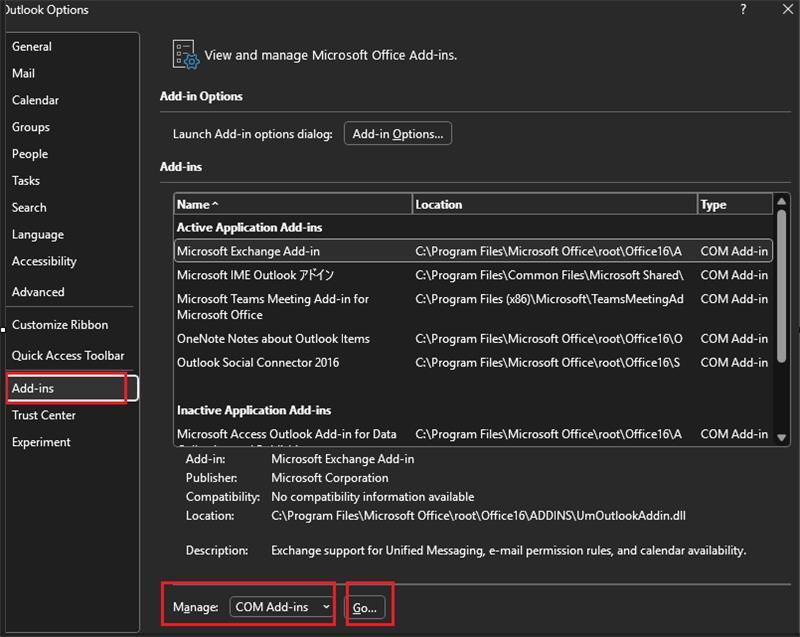Select OneNote Notes about Outlook Items
Image resolution: width=800 pixels, height=637 pixels.
tap(300, 339)
